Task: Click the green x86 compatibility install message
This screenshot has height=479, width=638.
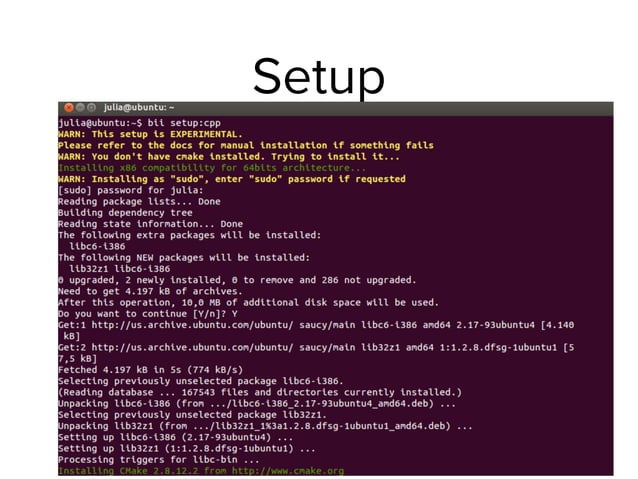Action: 212,168
